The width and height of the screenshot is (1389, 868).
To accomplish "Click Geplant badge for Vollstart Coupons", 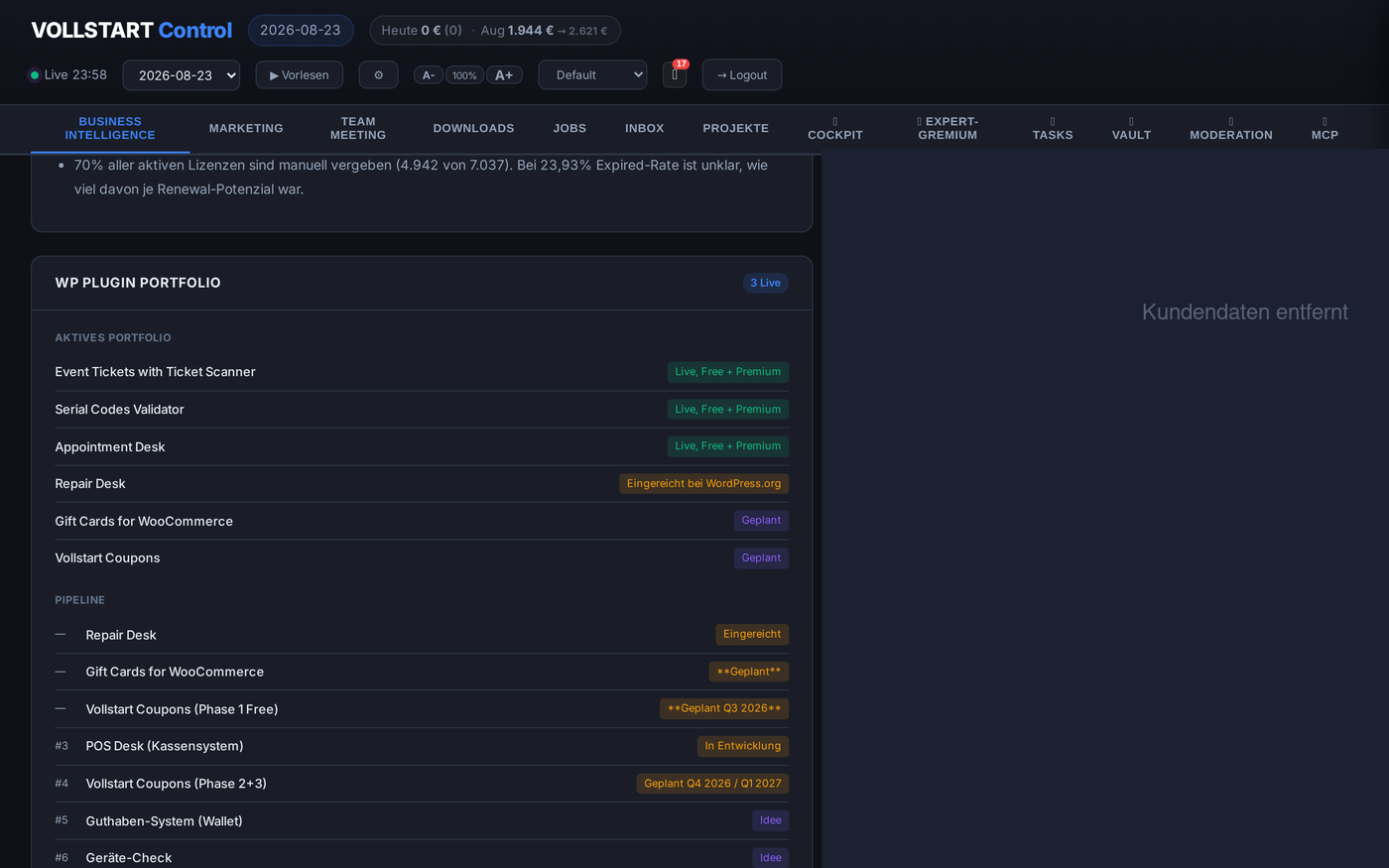I will pos(761,558).
